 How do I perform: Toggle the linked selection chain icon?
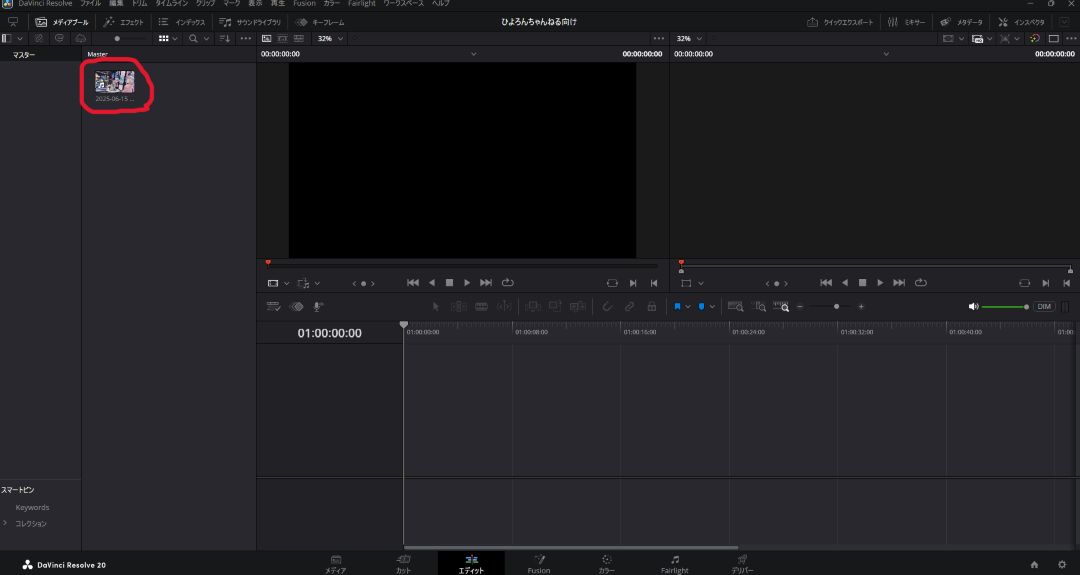coord(629,307)
